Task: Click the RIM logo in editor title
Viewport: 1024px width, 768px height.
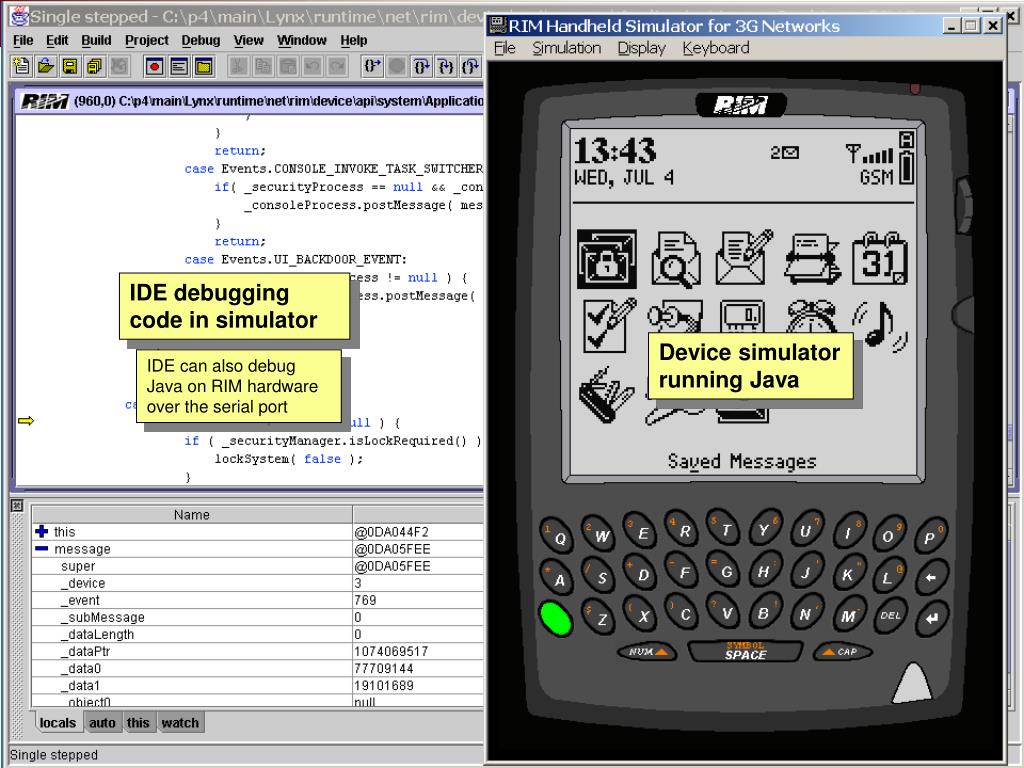Action: (44, 101)
